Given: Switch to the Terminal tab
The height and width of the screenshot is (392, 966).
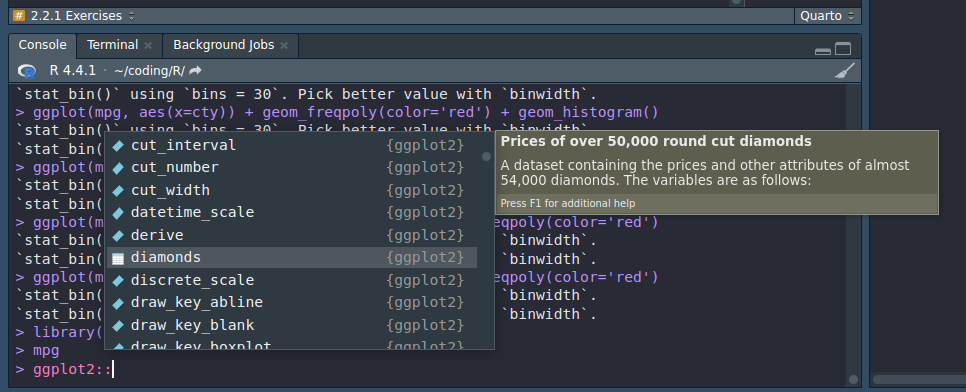Looking at the screenshot, I should (x=112, y=45).
